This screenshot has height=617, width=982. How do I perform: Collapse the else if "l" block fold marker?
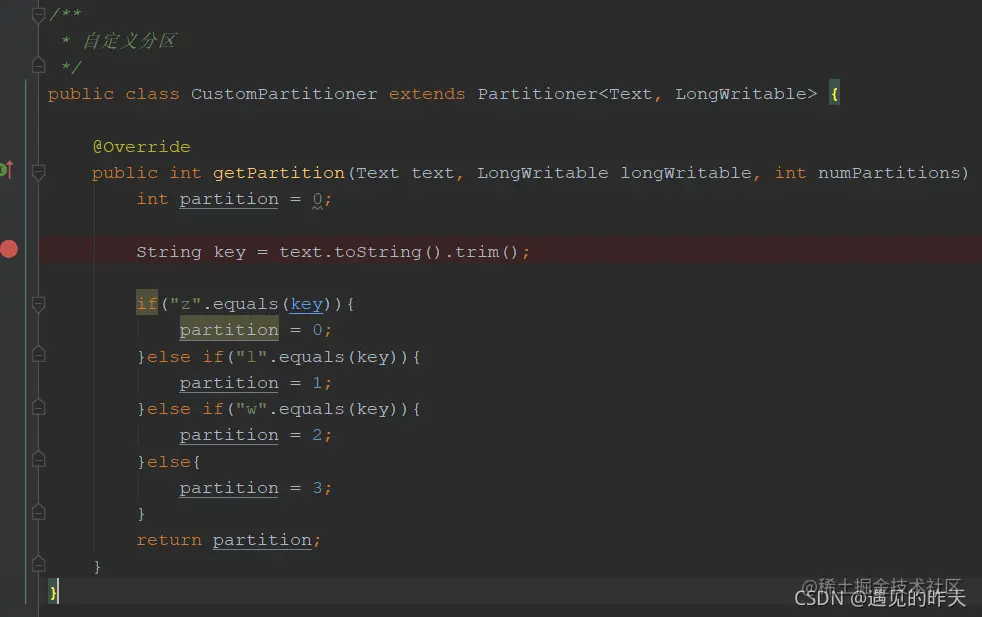coord(38,355)
